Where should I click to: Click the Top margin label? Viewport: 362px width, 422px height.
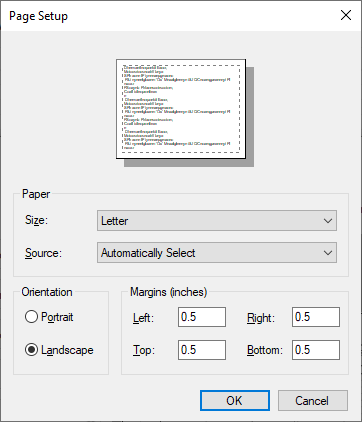click(144, 350)
